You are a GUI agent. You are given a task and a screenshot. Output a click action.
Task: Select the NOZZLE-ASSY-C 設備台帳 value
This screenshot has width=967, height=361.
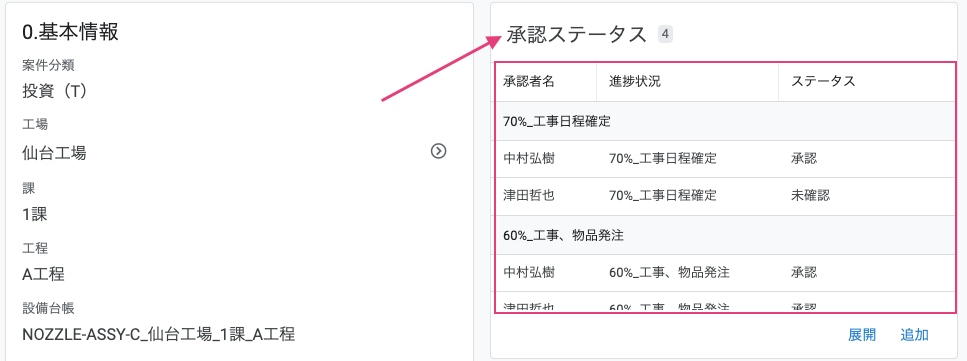click(158, 334)
